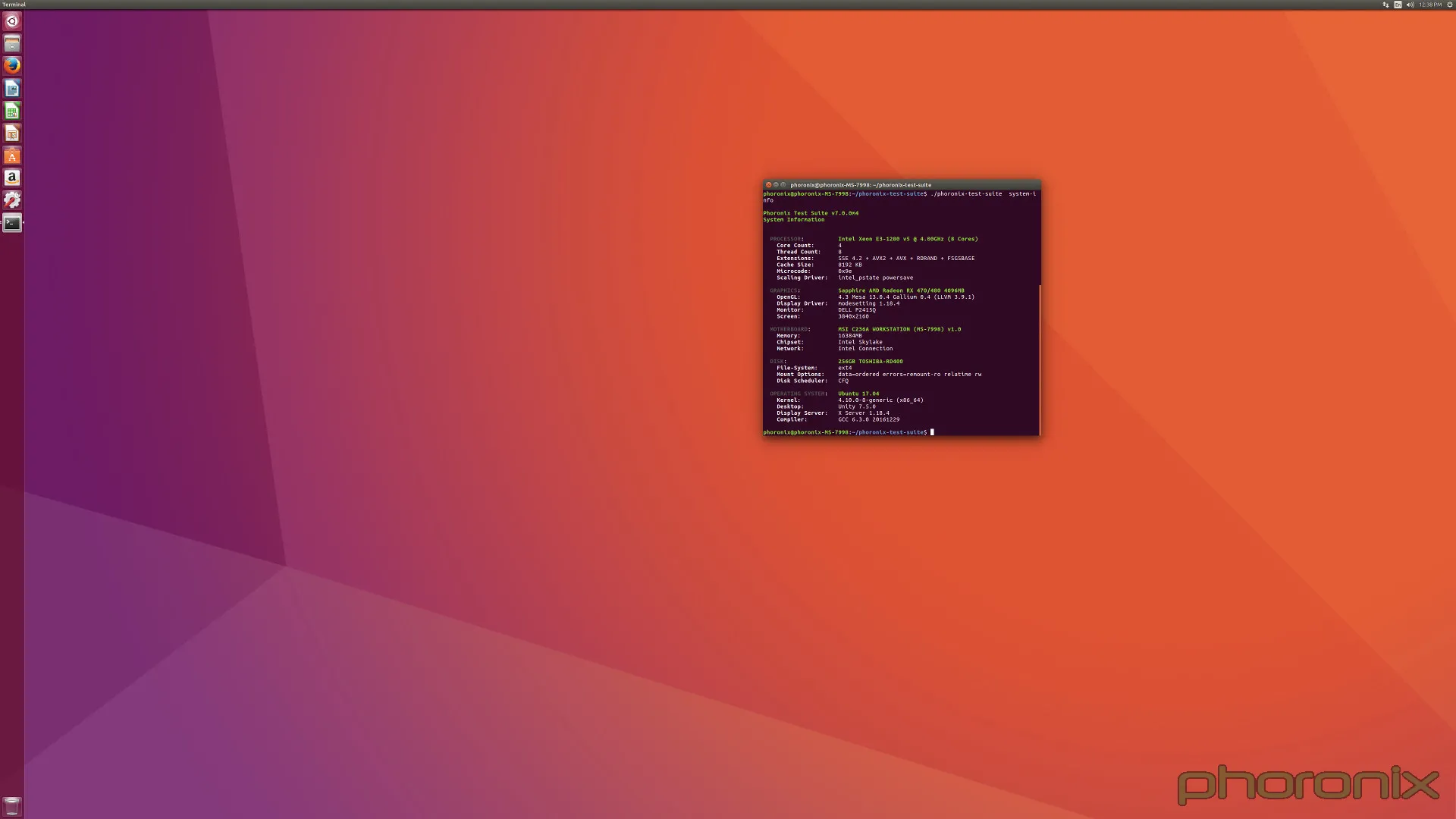The image size is (1456, 819).
Task: Open the Amazon launcher icon
Action: (11, 178)
